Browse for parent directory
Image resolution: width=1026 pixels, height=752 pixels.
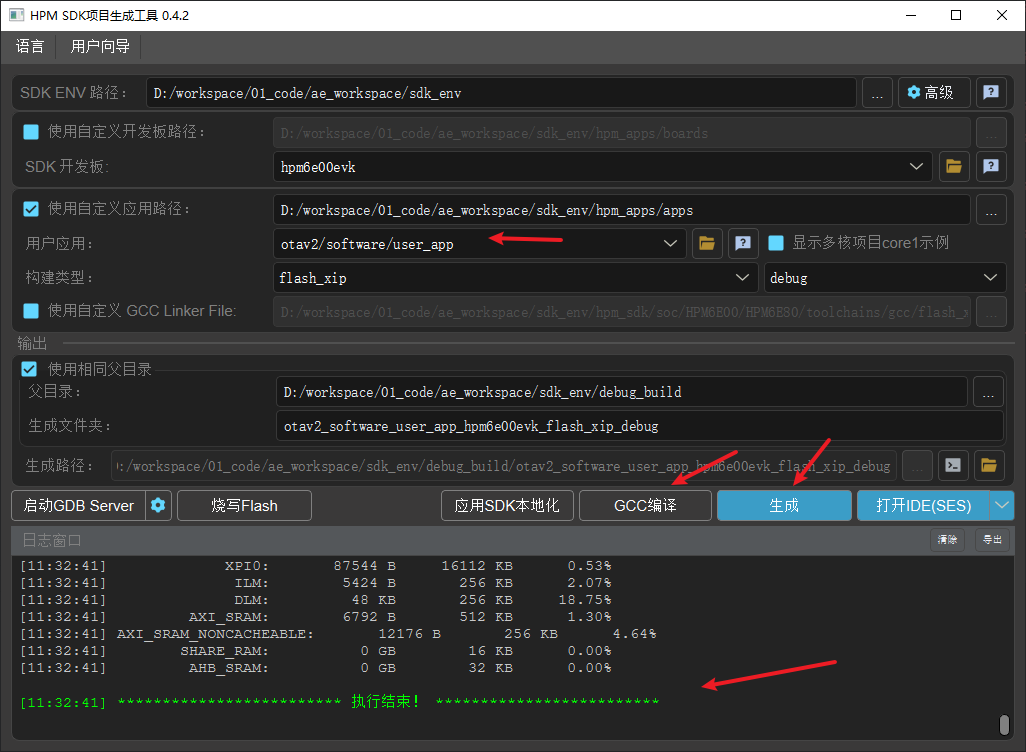point(988,391)
